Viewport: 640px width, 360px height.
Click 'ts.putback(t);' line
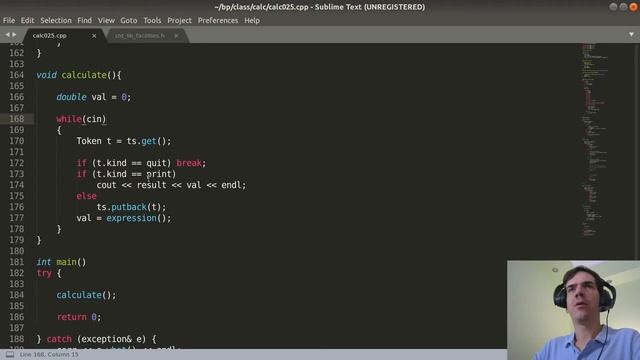131,207
